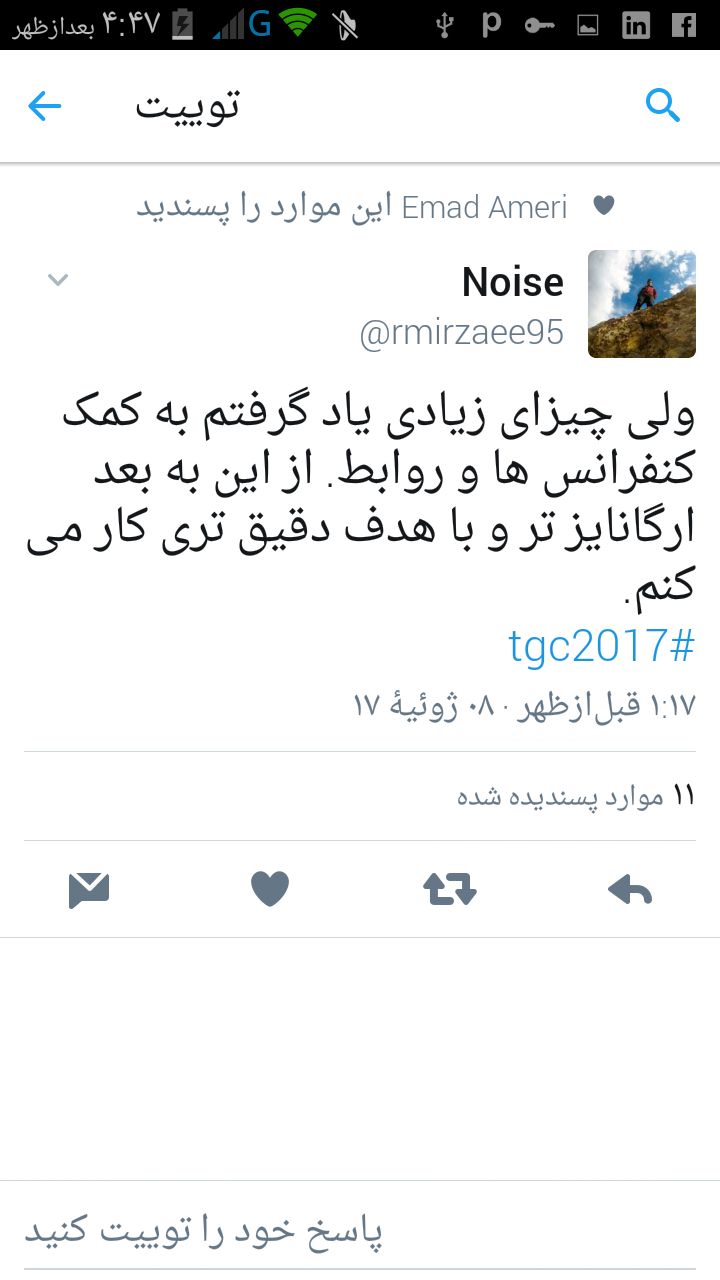
Task: Tap the Facebook notification icon in status bar
Action: (684, 25)
